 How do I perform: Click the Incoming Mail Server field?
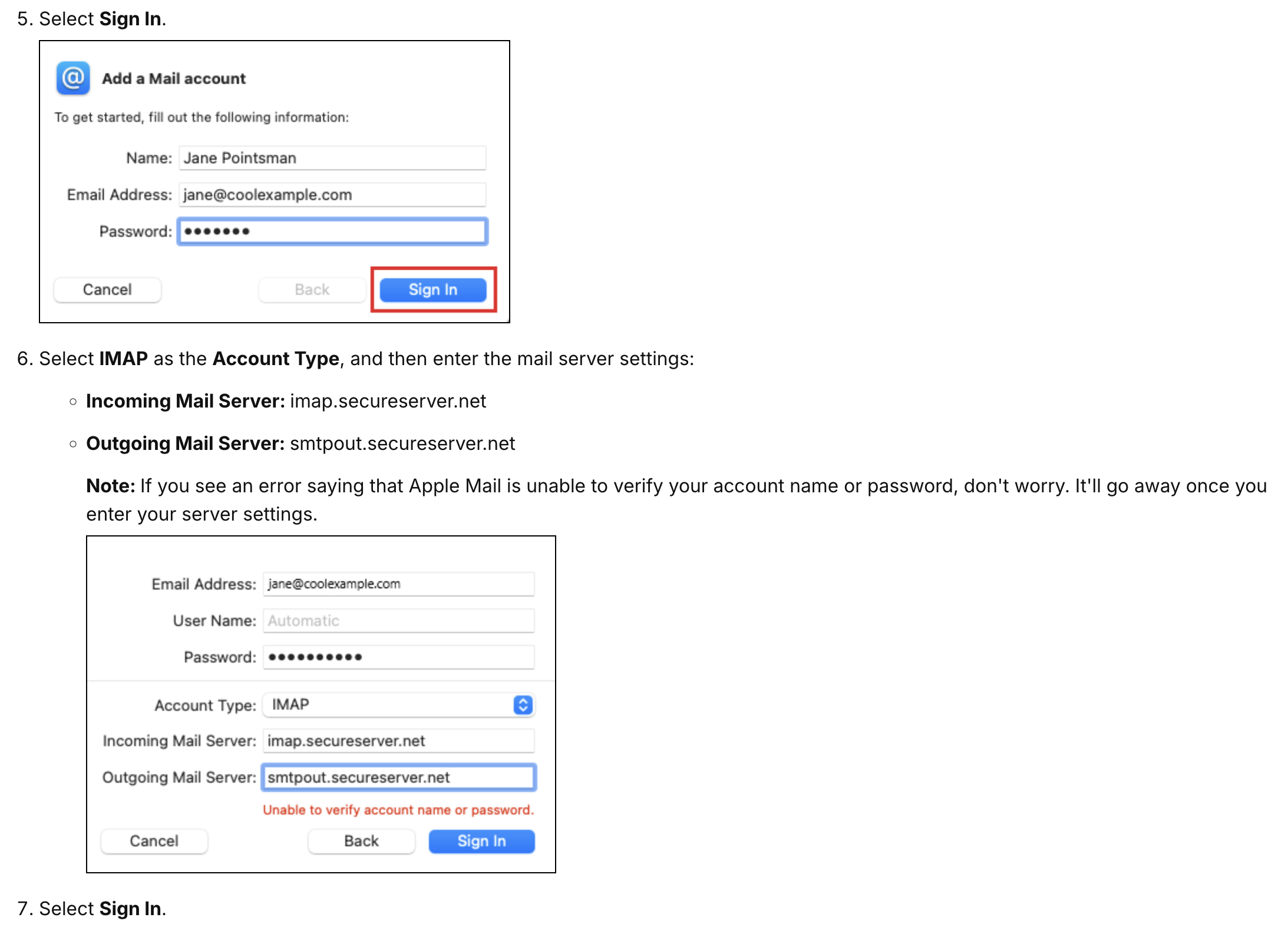pyautogui.click(x=398, y=741)
